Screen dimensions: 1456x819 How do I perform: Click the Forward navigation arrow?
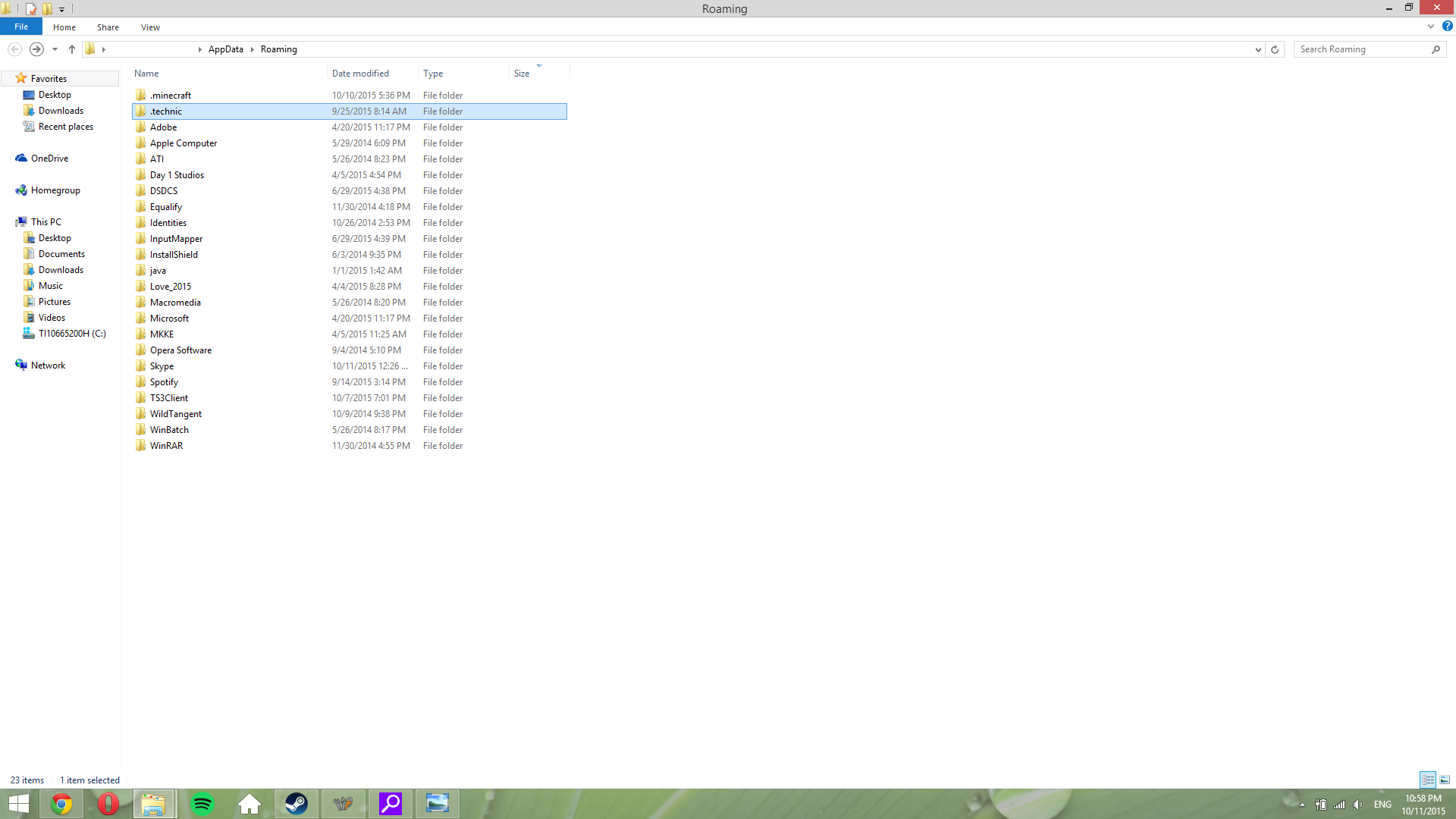coord(36,49)
